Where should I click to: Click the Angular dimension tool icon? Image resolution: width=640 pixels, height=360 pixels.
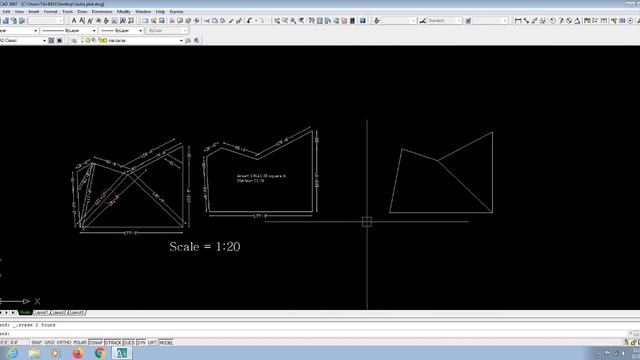tap(577, 21)
